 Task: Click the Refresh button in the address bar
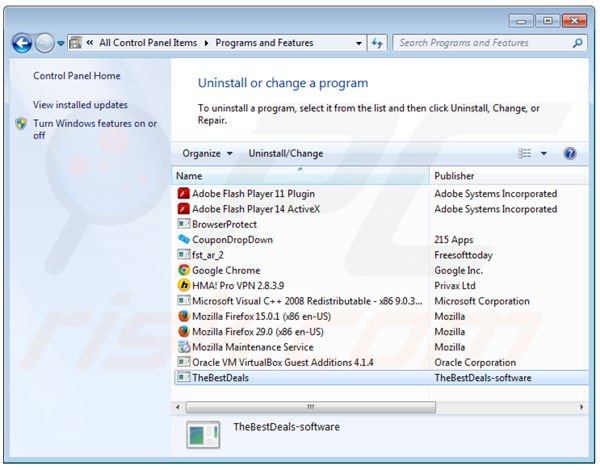377,43
